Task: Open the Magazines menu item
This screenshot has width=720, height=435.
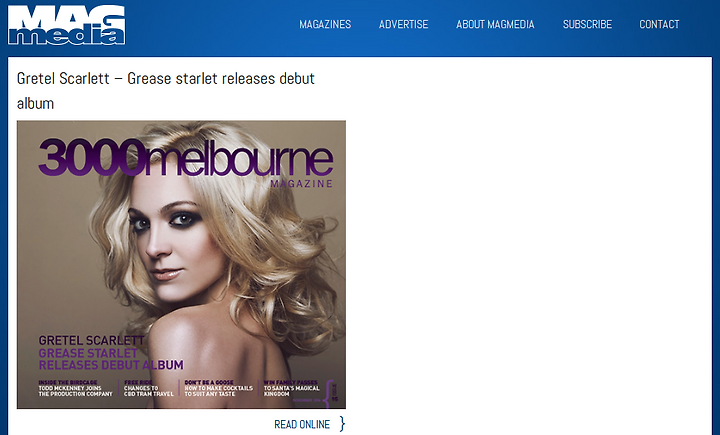Action: pyautogui.click(x=325, y=24)
